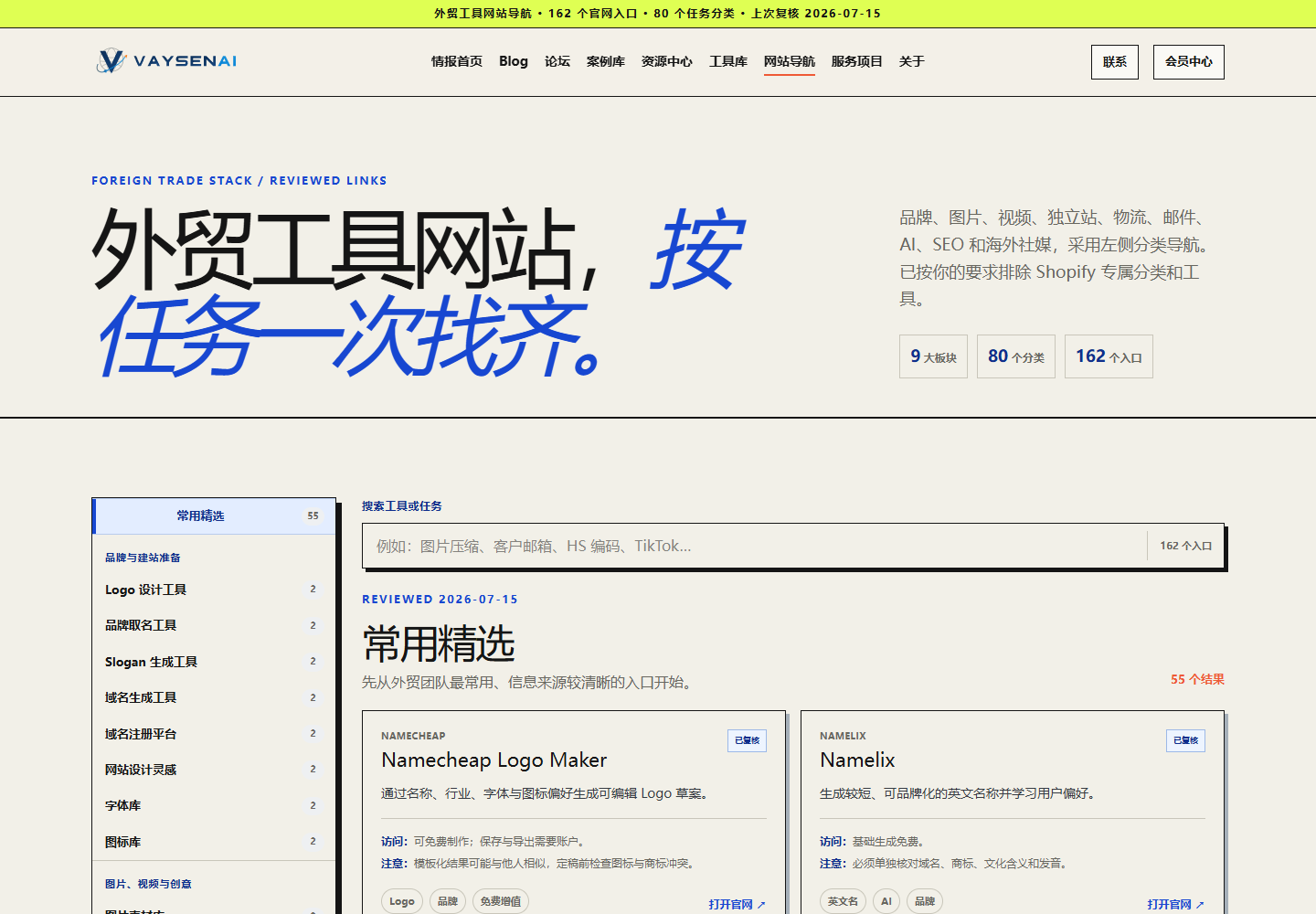Click the 162 个入口 counter in the search box
1316x914 pixels.
pyautogui.click(x=1185, y=546)
